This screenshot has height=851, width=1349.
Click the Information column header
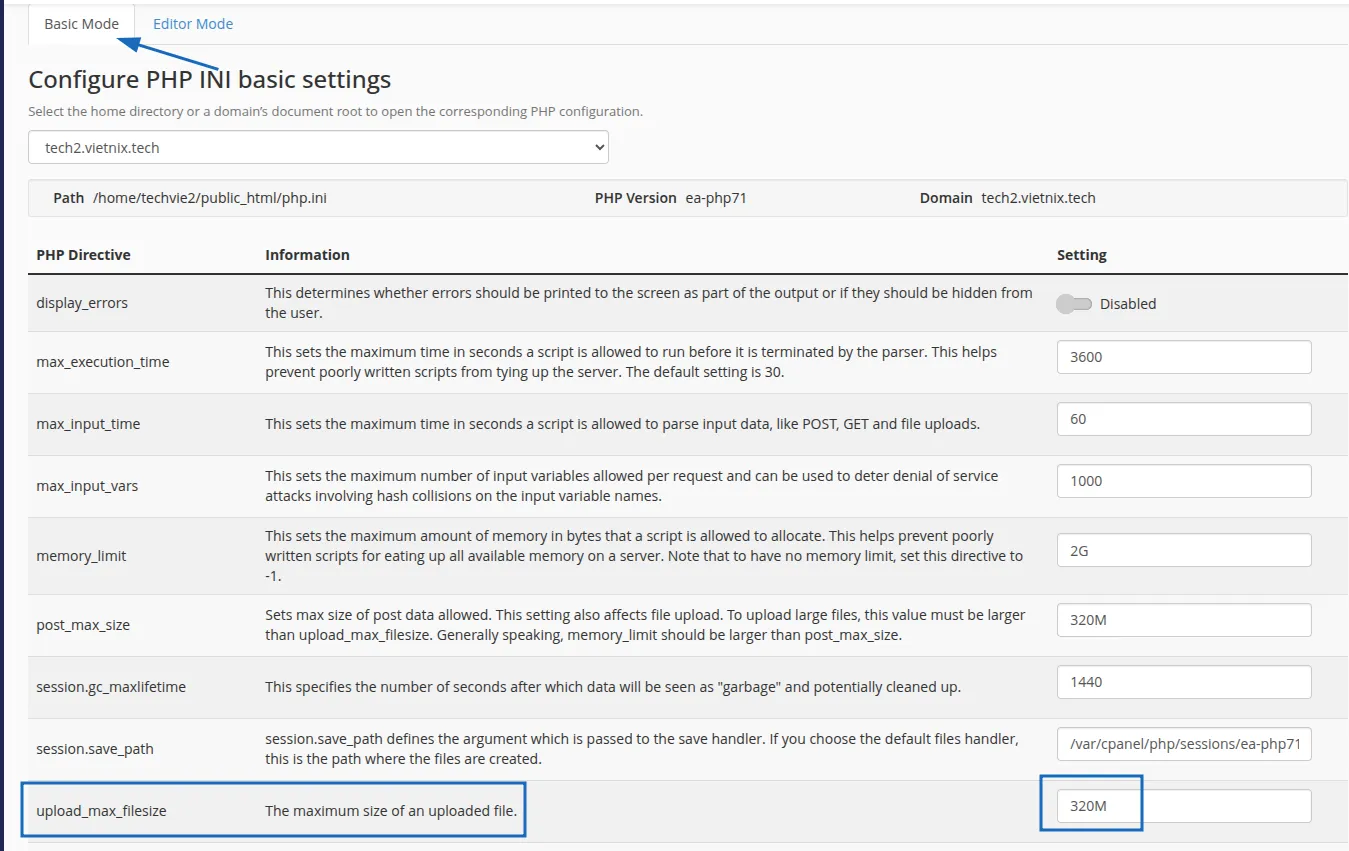(x=307, y=255)
